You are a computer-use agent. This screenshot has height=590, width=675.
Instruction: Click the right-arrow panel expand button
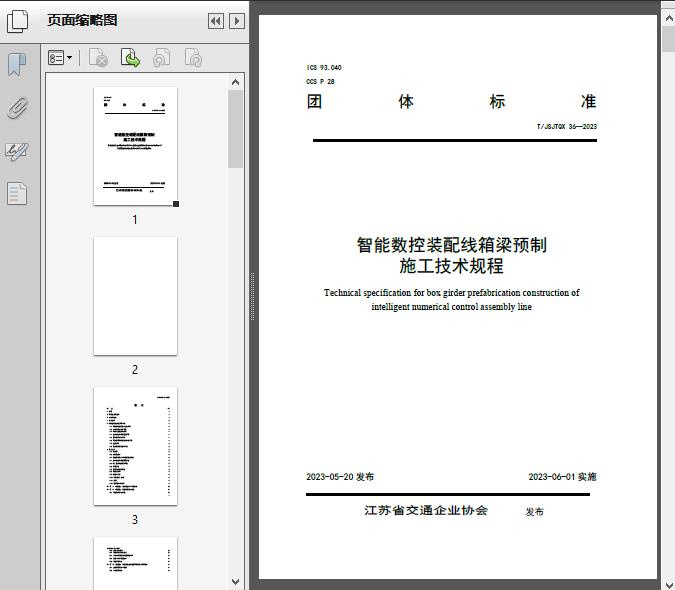pyautogui.click(x=236, y=21)
